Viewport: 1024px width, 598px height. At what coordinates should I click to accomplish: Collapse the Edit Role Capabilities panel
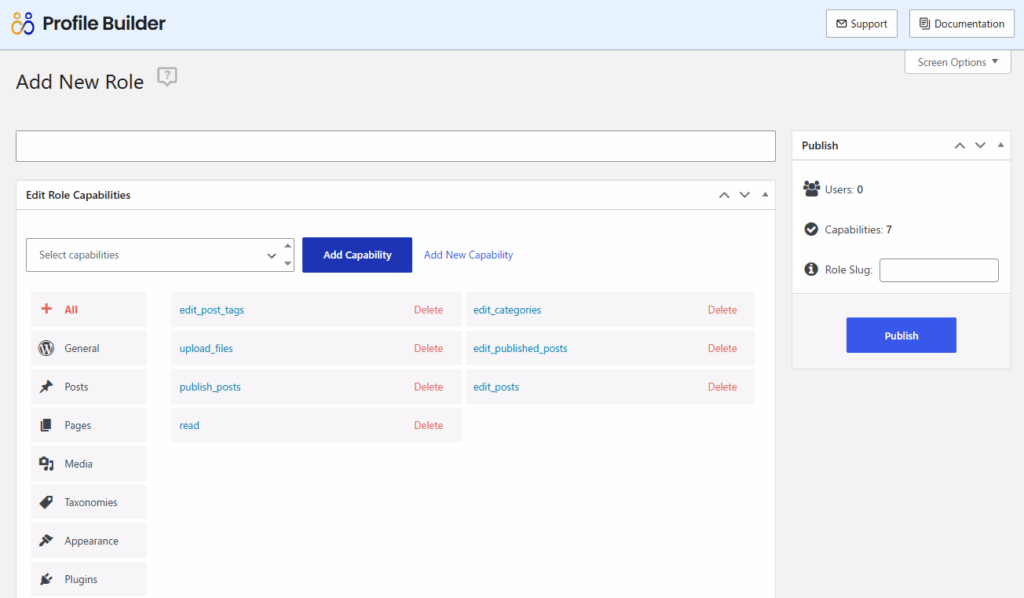pyautogui.click(x=765, y=195)
